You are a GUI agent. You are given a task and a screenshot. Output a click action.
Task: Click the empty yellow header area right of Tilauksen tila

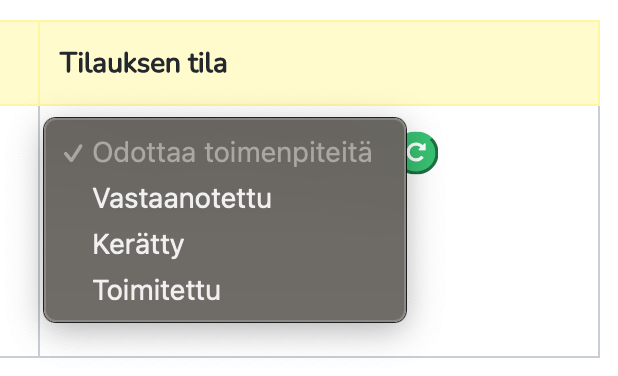[x=413, y=63]
